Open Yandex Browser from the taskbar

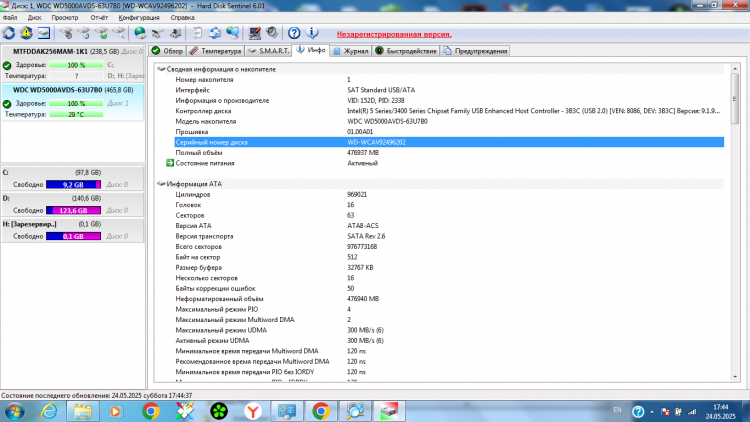coord(253,411)
